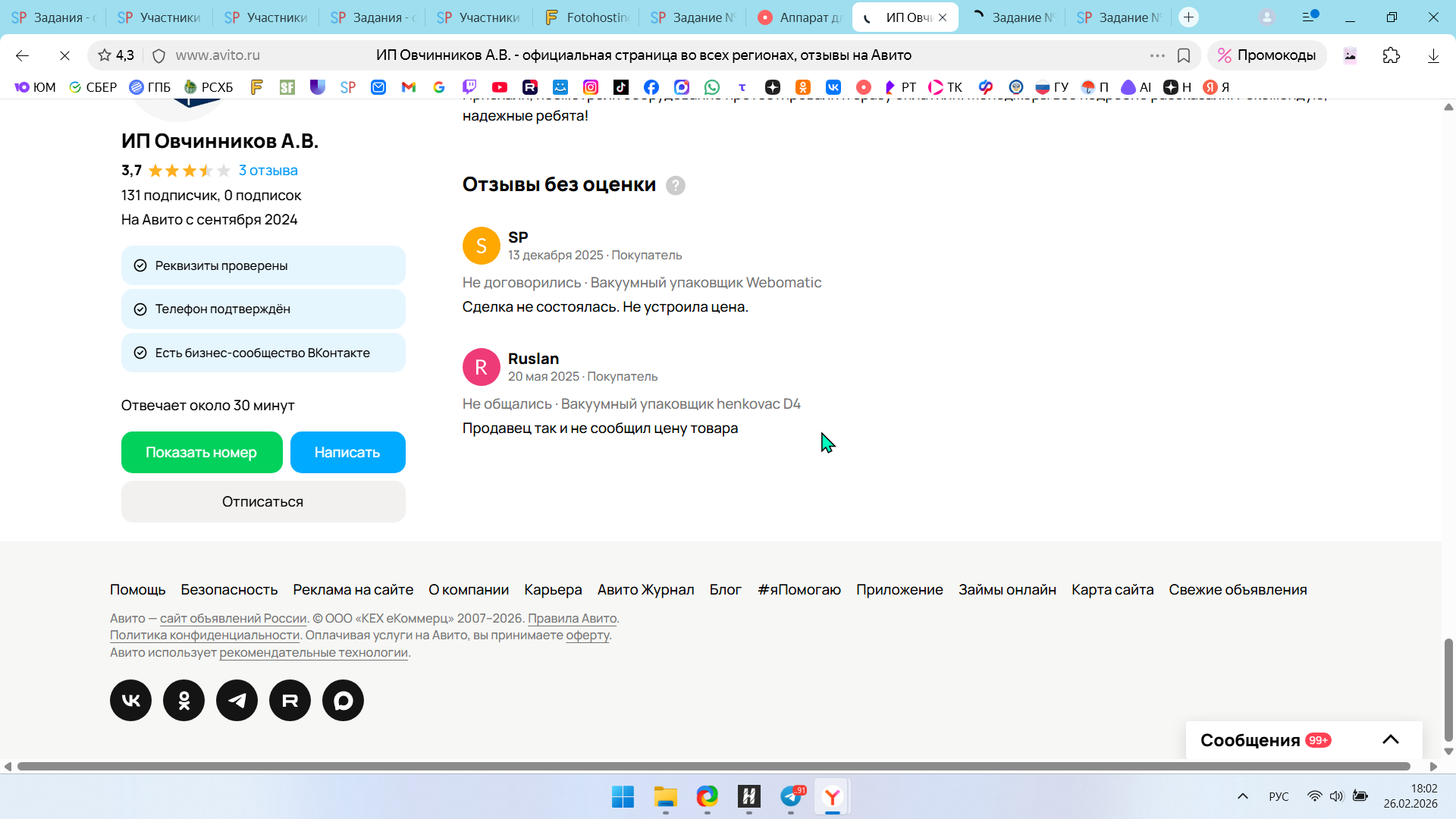
Task: Click the Написать button
Action: 347,452
